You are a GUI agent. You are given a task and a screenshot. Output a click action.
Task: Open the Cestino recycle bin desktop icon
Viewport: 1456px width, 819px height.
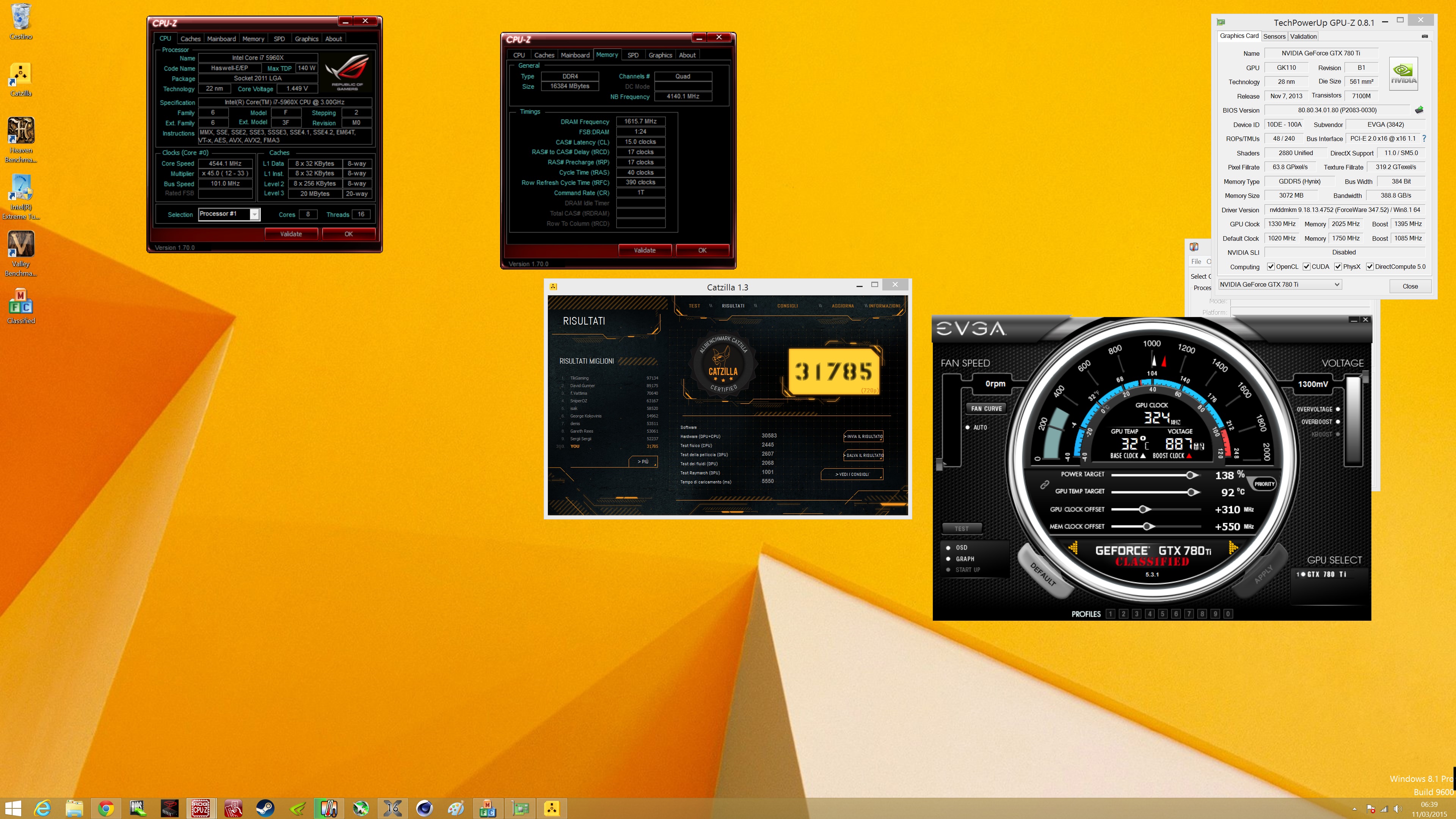pos(21,22)
